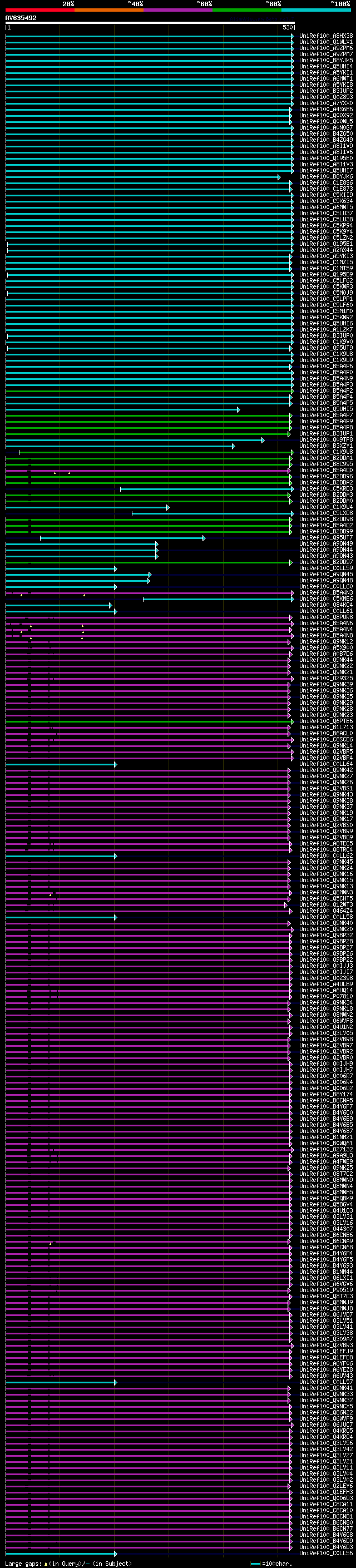Select the label UniRef100_O44307
The height and width of the screenshot is (1568, 356).
[x=325, y=1229]
